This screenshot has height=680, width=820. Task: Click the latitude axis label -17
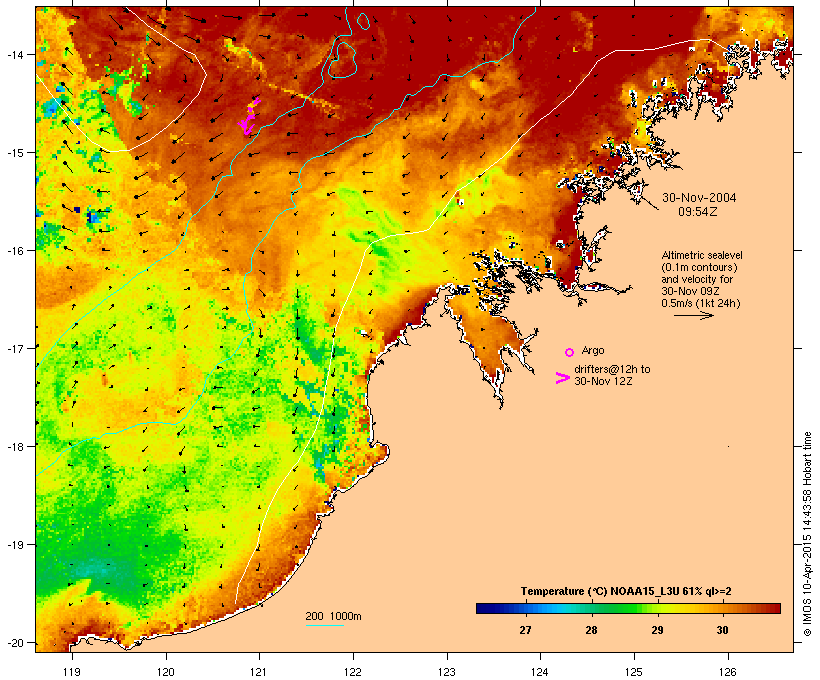coord(15,348)
